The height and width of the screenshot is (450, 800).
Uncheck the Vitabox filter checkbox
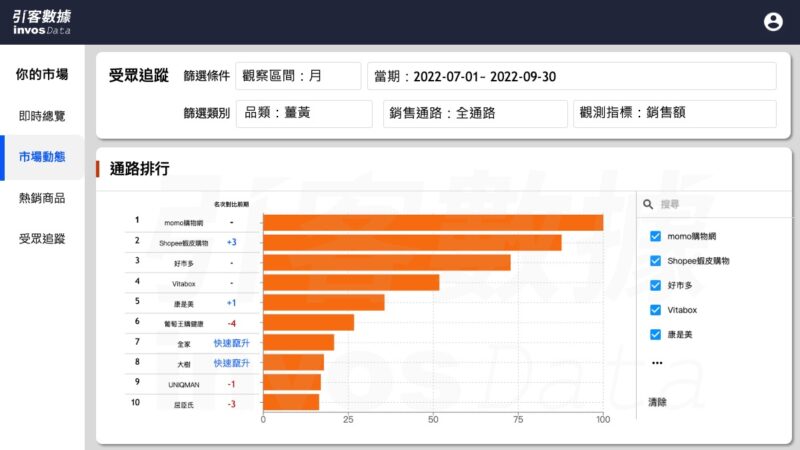click(x=656, y=310)
